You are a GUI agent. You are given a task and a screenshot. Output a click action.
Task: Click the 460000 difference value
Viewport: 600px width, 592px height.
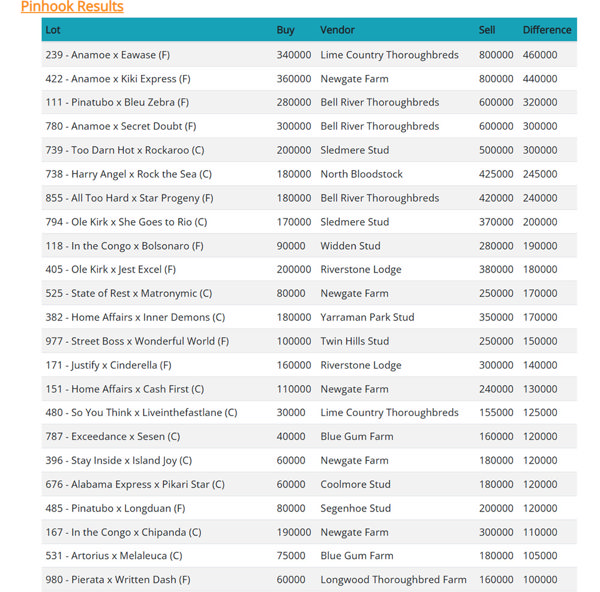pos(540,55)
